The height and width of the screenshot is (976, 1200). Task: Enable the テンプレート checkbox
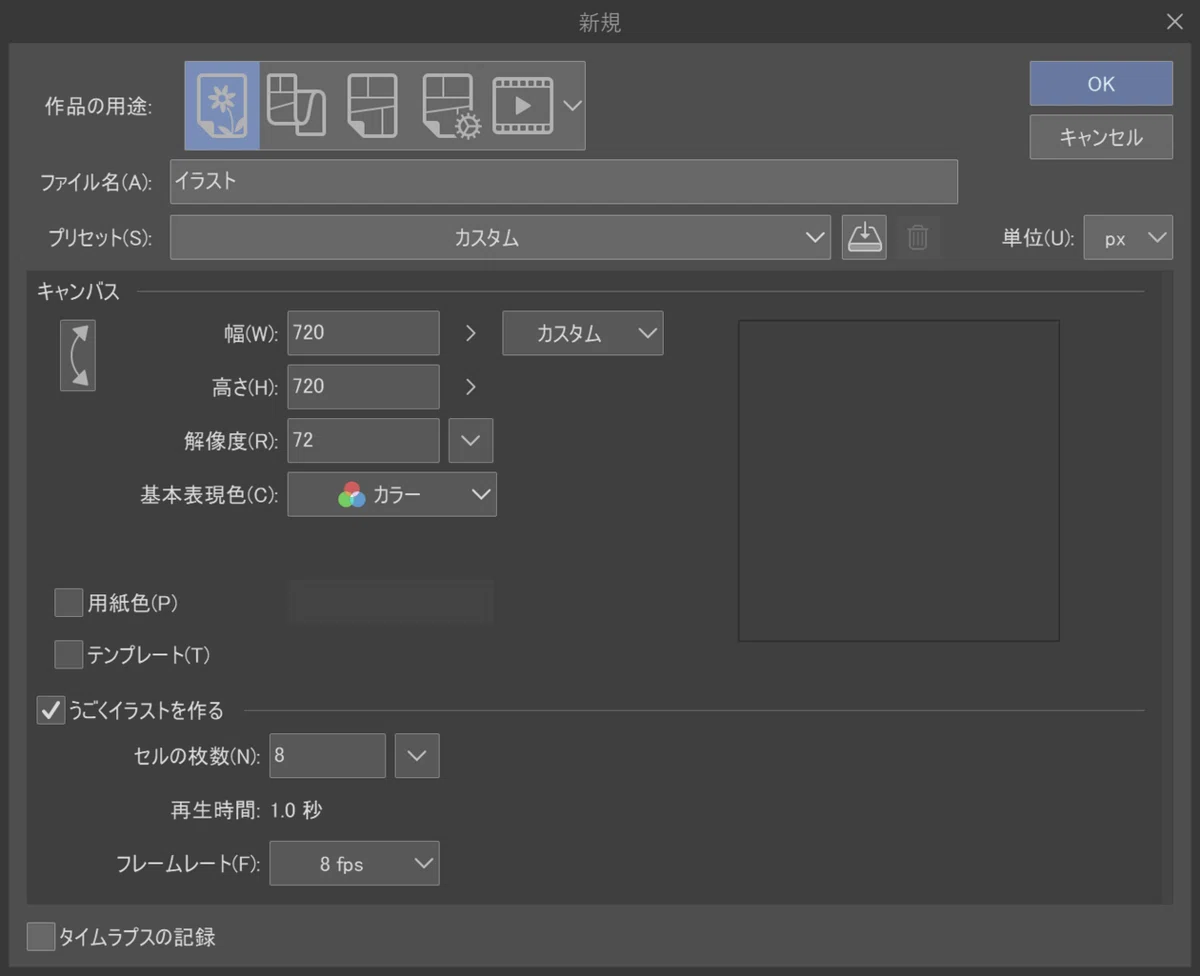[69, 655]
